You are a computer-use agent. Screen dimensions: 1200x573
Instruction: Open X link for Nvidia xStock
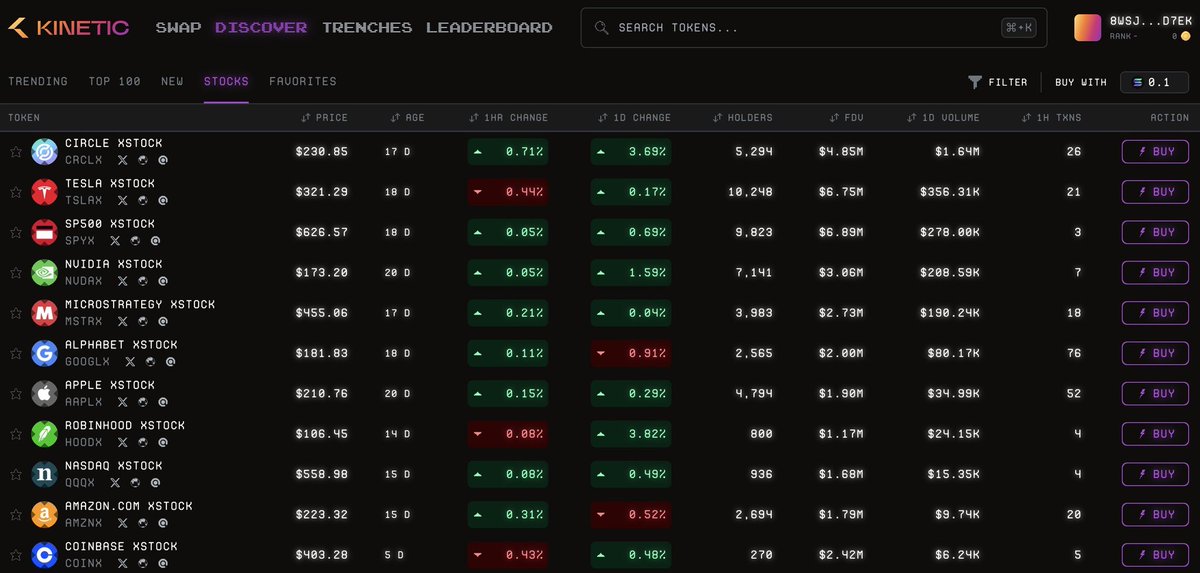pos(123,281)
